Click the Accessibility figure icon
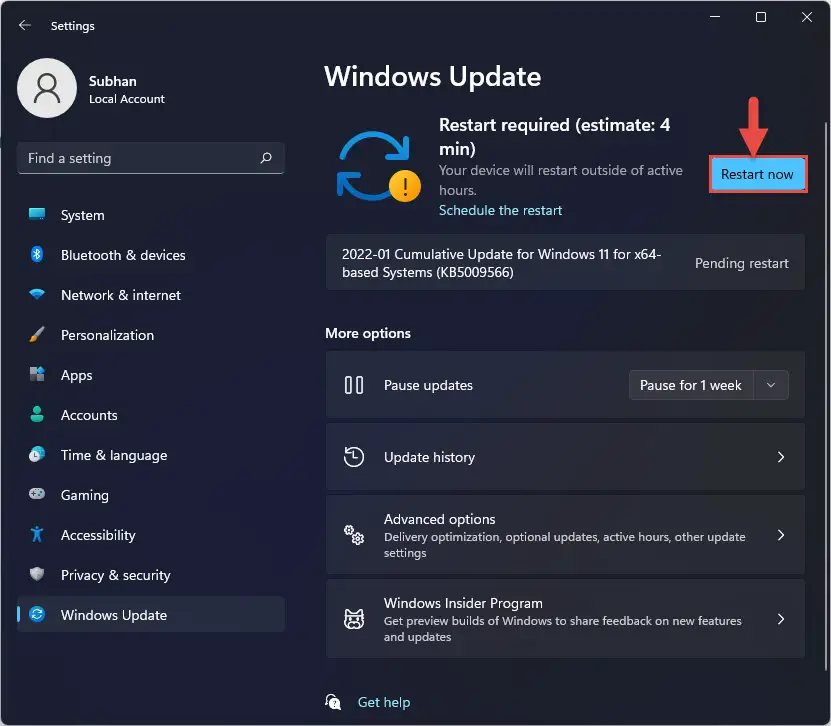Screen dimensions: 831x726 point(37,534)
